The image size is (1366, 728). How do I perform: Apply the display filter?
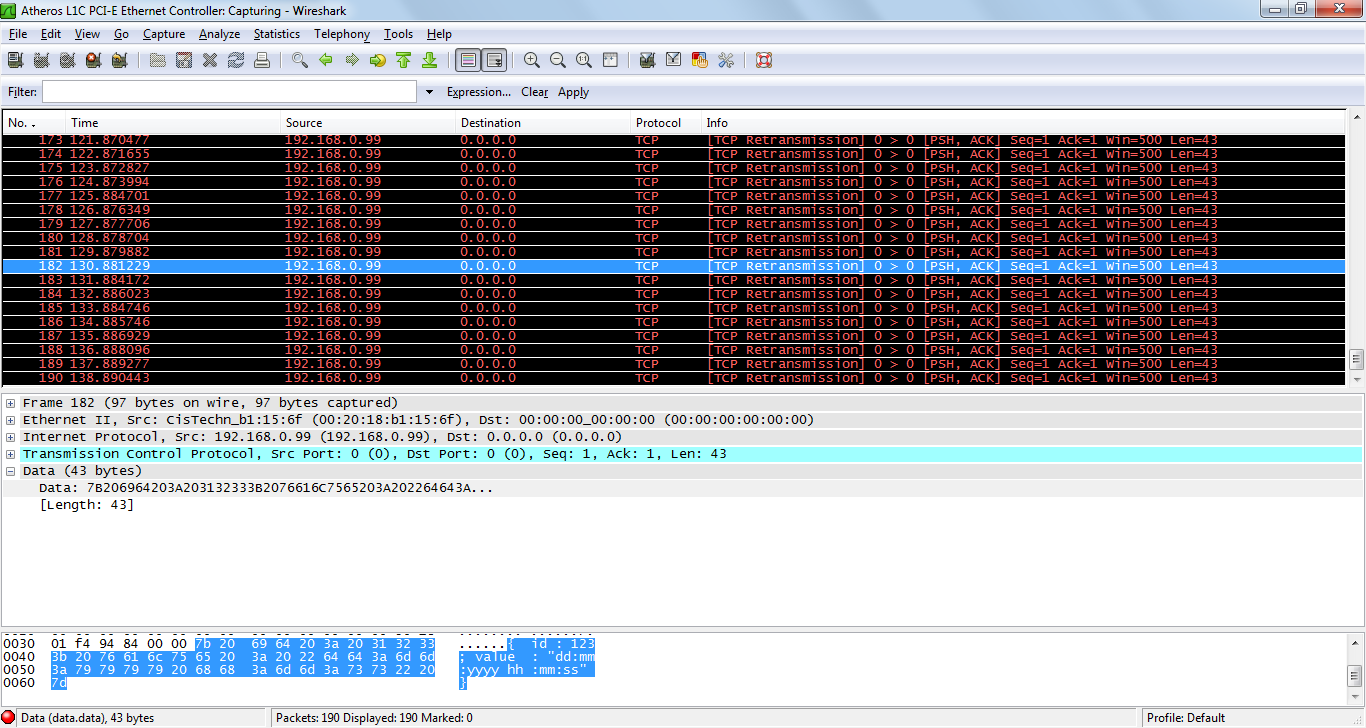(x=573, y=92)
